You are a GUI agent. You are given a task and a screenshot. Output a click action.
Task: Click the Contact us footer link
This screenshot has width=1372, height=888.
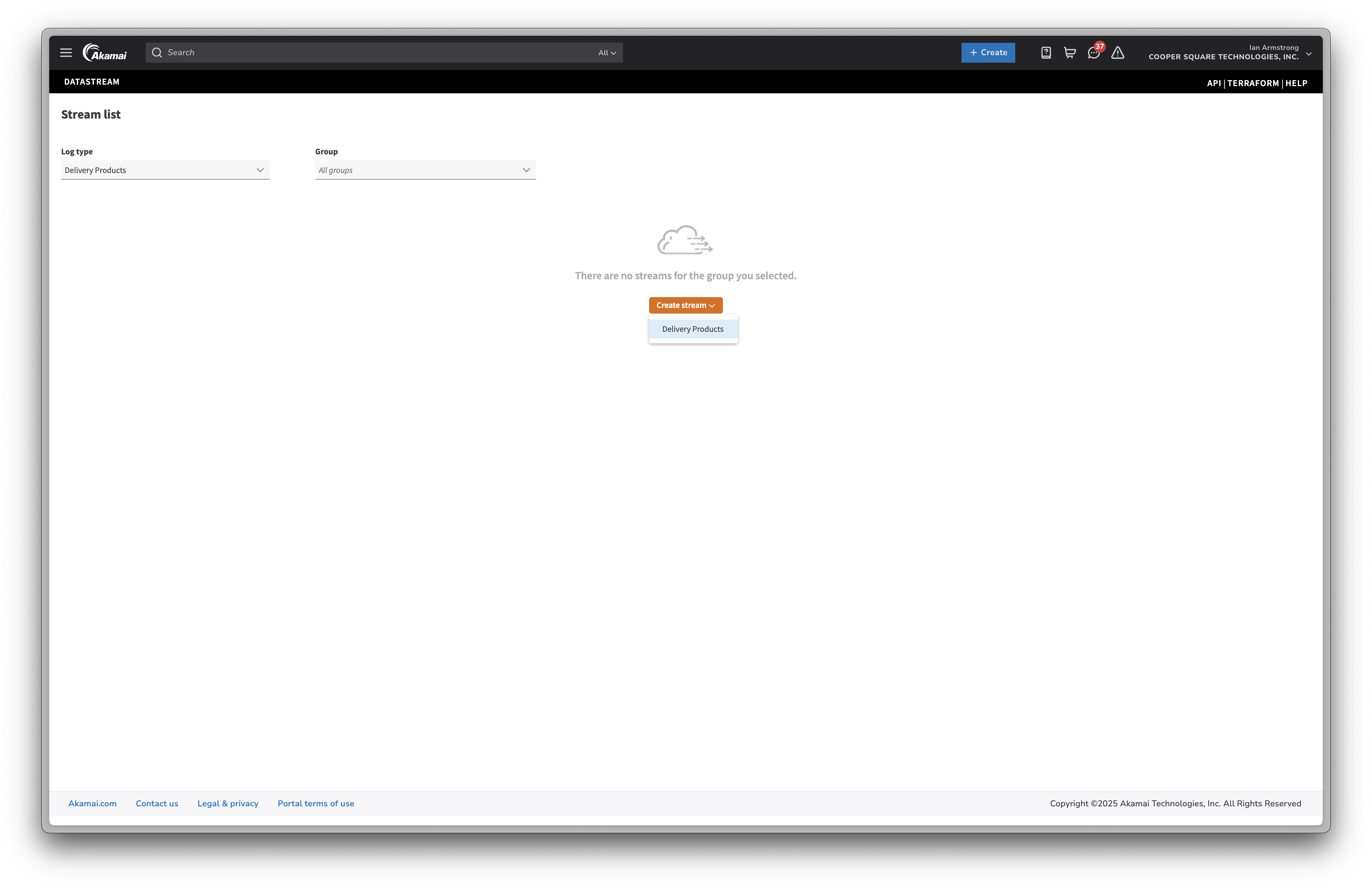pyautogui.click(x=157, y=803)
